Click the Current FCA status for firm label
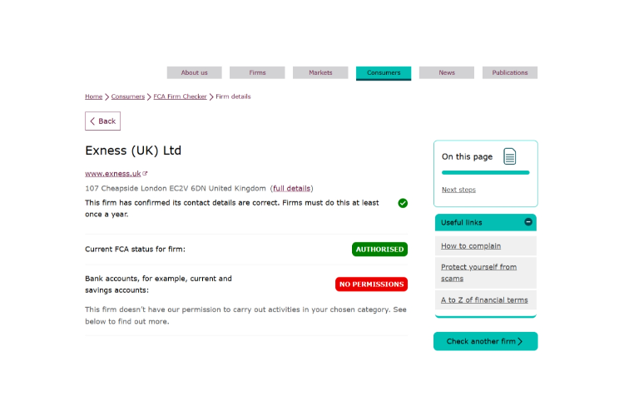The width and height of the screenshot is (624, 416). [x=135, y=249]
